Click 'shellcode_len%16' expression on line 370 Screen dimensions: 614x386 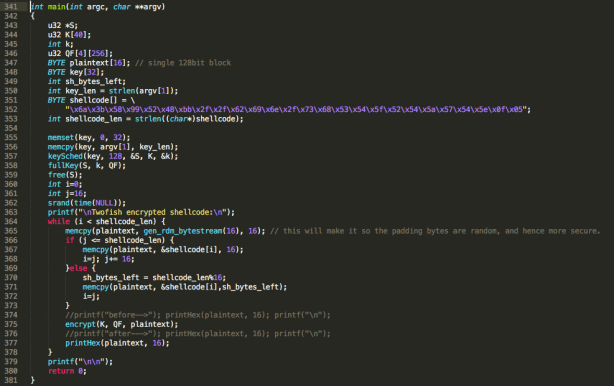[187, 278]
